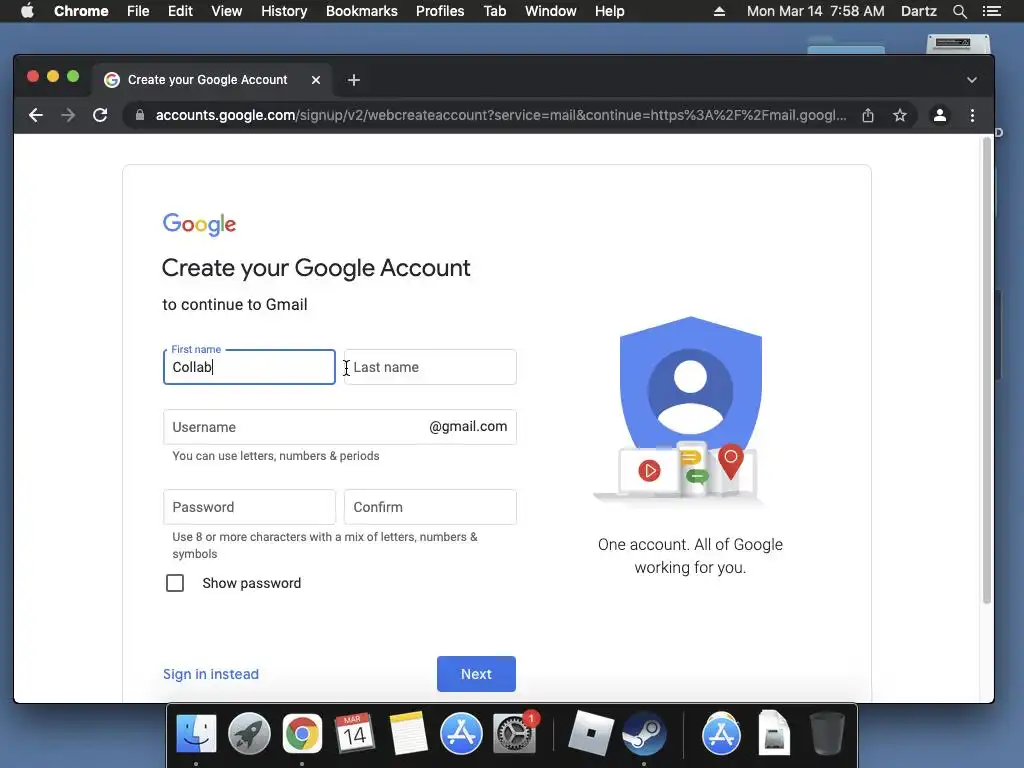Click the page vertical scrollbar
The width and height of the screenshot is (1024, 768).
987,371
